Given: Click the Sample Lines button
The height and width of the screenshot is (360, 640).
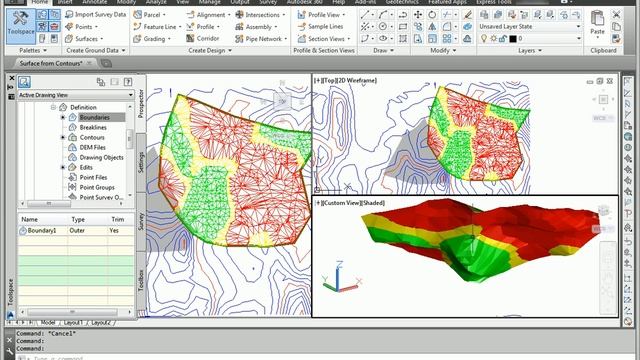Looking at the screenshot, I should pos(320,27).
